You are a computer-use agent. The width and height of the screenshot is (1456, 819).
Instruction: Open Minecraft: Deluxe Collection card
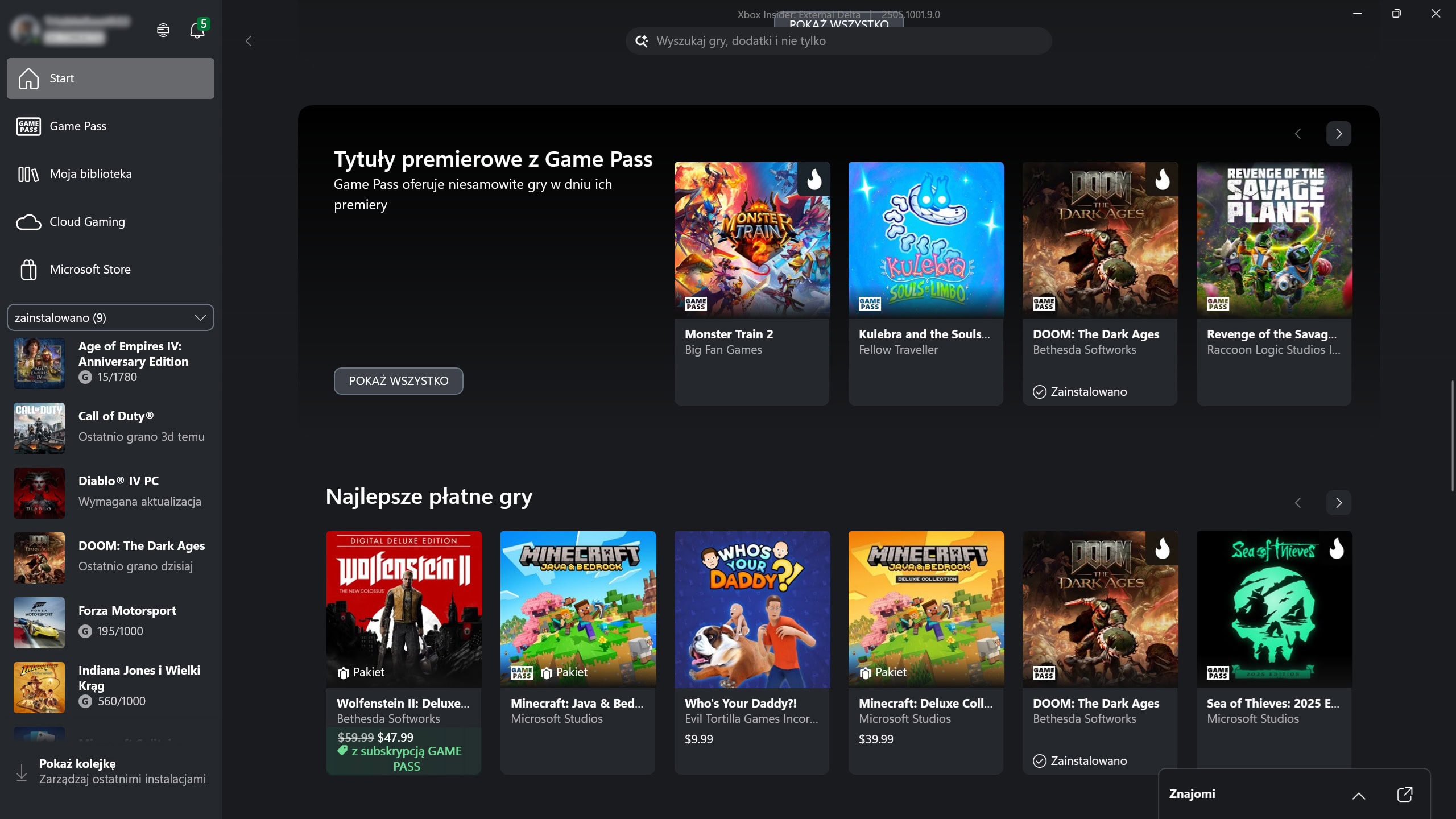click(x=926, y=652)
